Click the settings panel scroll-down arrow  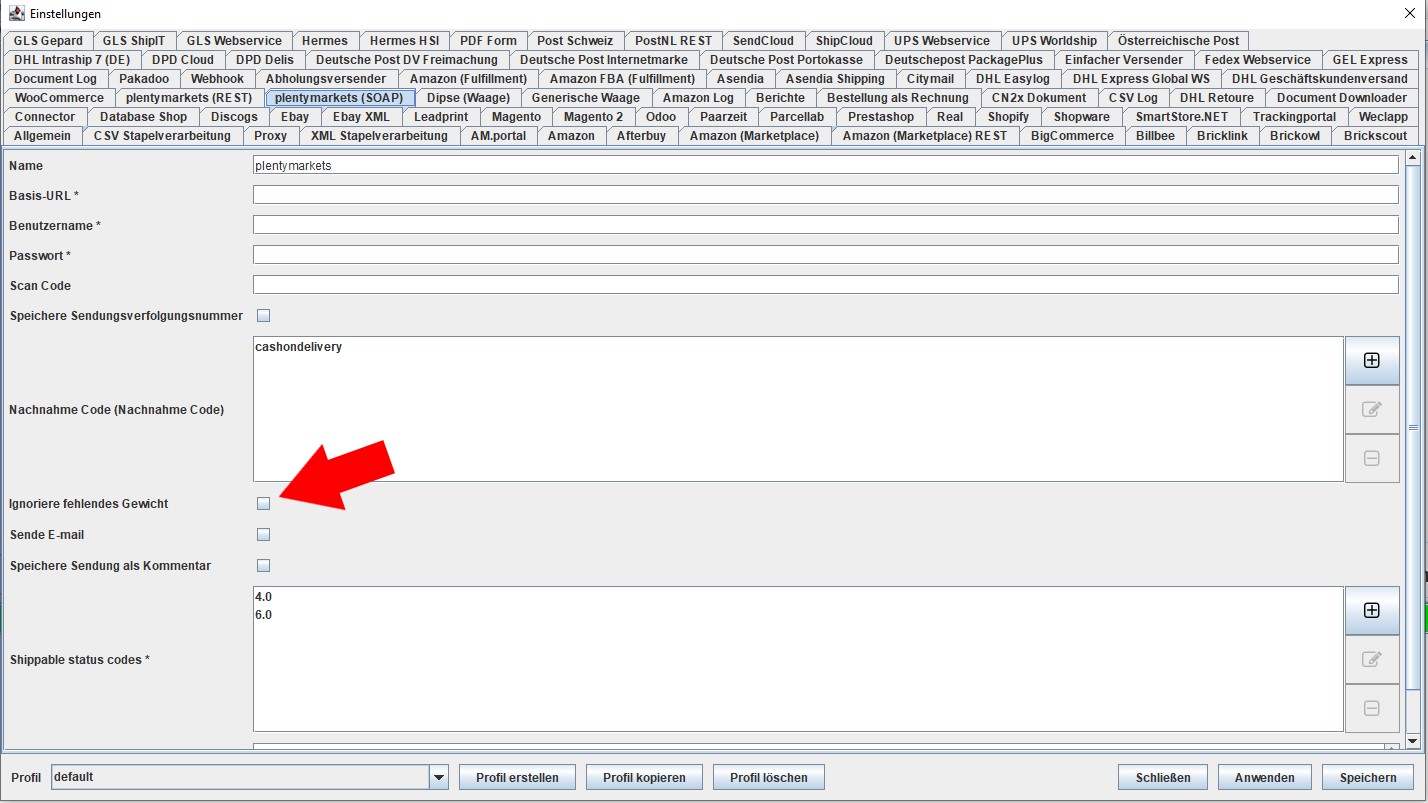pyautogui.click(x=1413, y=740)
